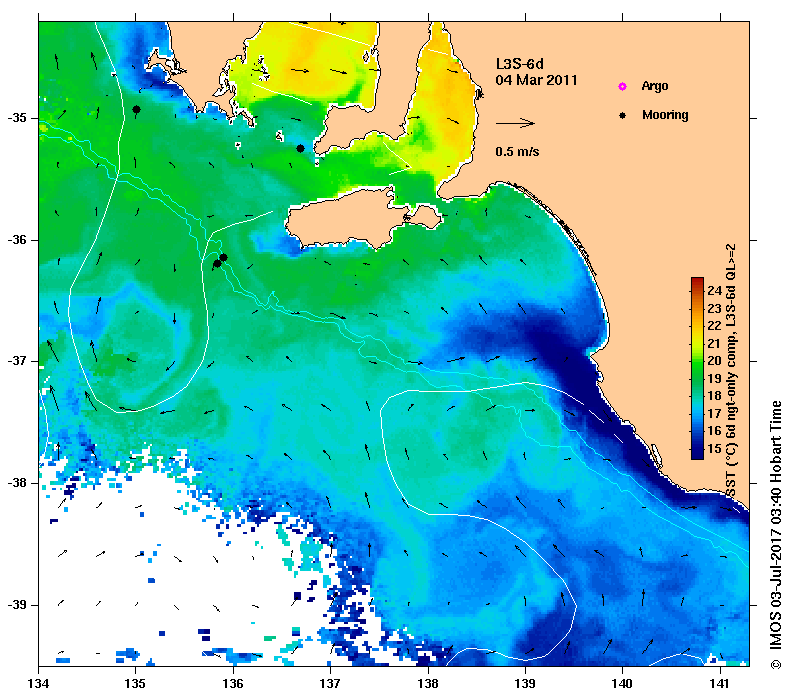Click the longitude label '135'
The width and height of the screenshot is (791, 700).
click(135, 683)
